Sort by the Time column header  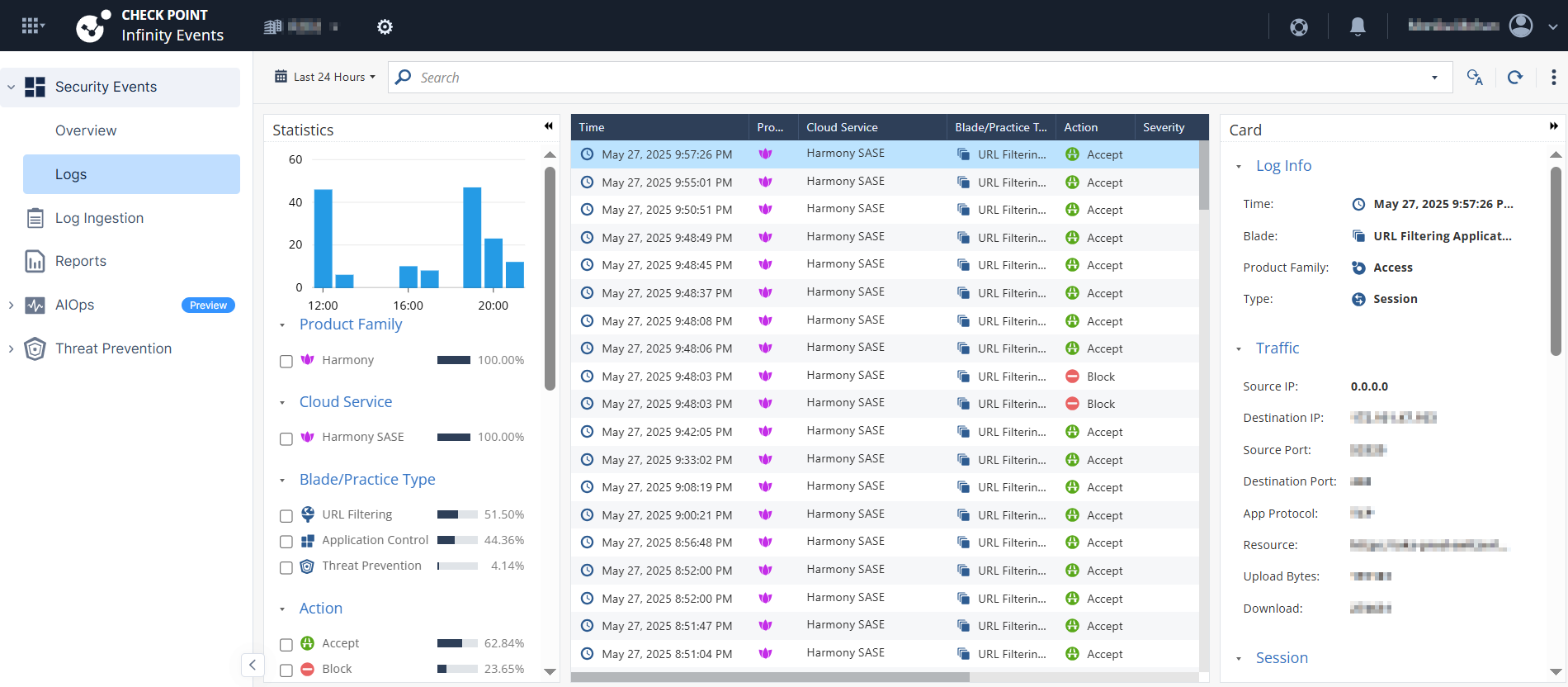point(659,127)
